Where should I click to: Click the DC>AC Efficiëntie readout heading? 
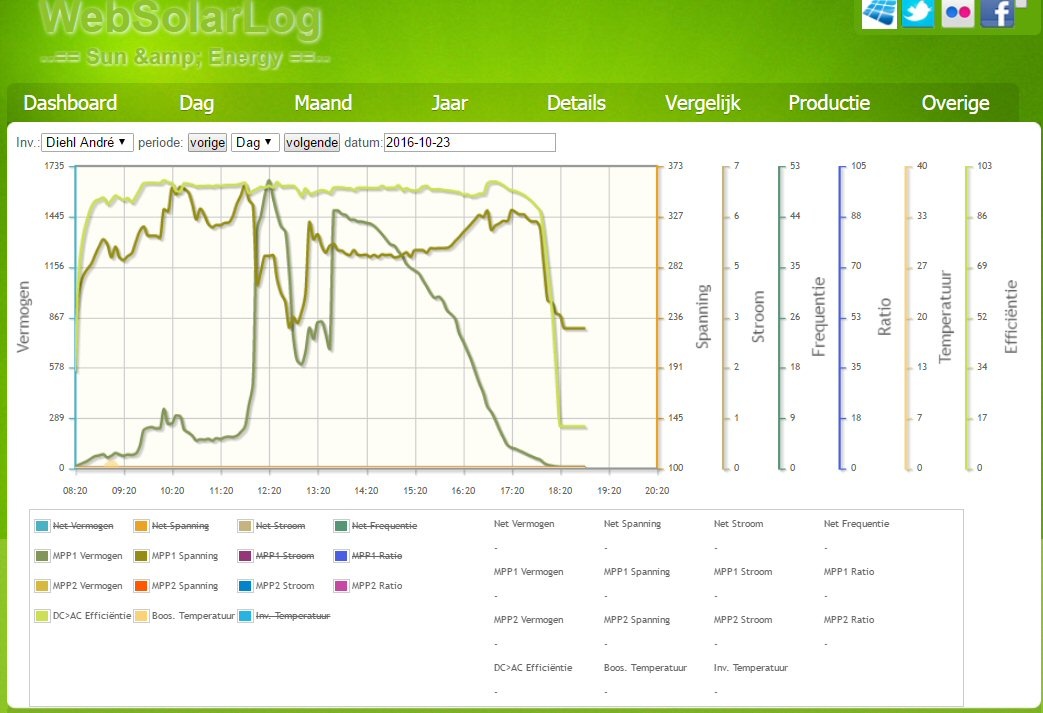click(x=533, y=668)
